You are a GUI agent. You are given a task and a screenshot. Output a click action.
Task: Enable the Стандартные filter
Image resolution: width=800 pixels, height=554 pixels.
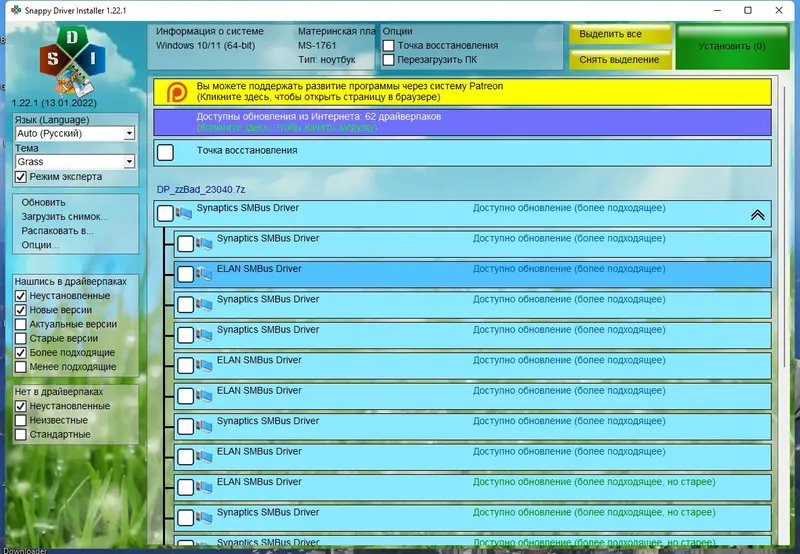pyautogui.click(x=21, y=435)
